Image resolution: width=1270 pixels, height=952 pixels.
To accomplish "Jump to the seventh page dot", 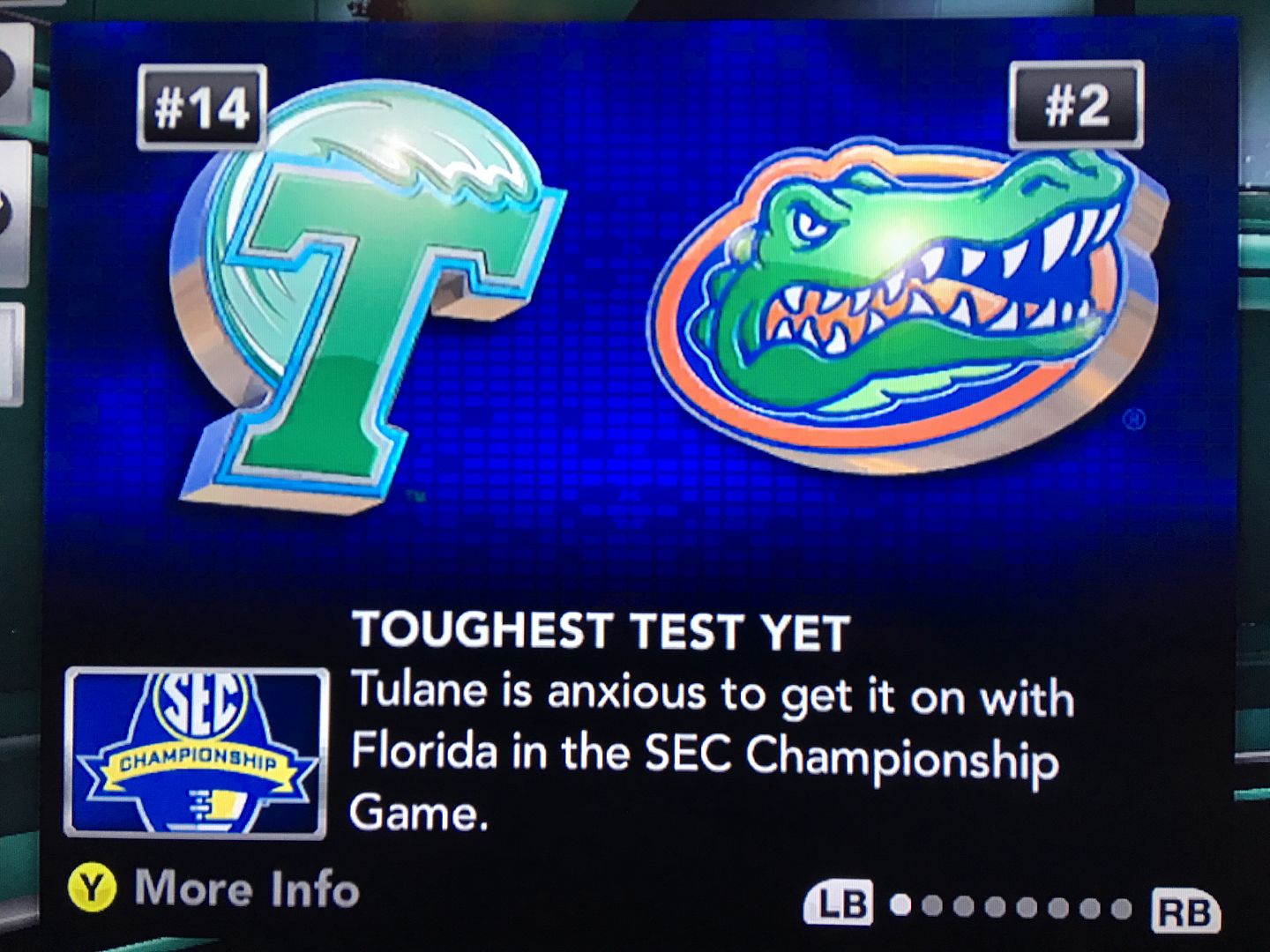I will [x=1090, y=908].
